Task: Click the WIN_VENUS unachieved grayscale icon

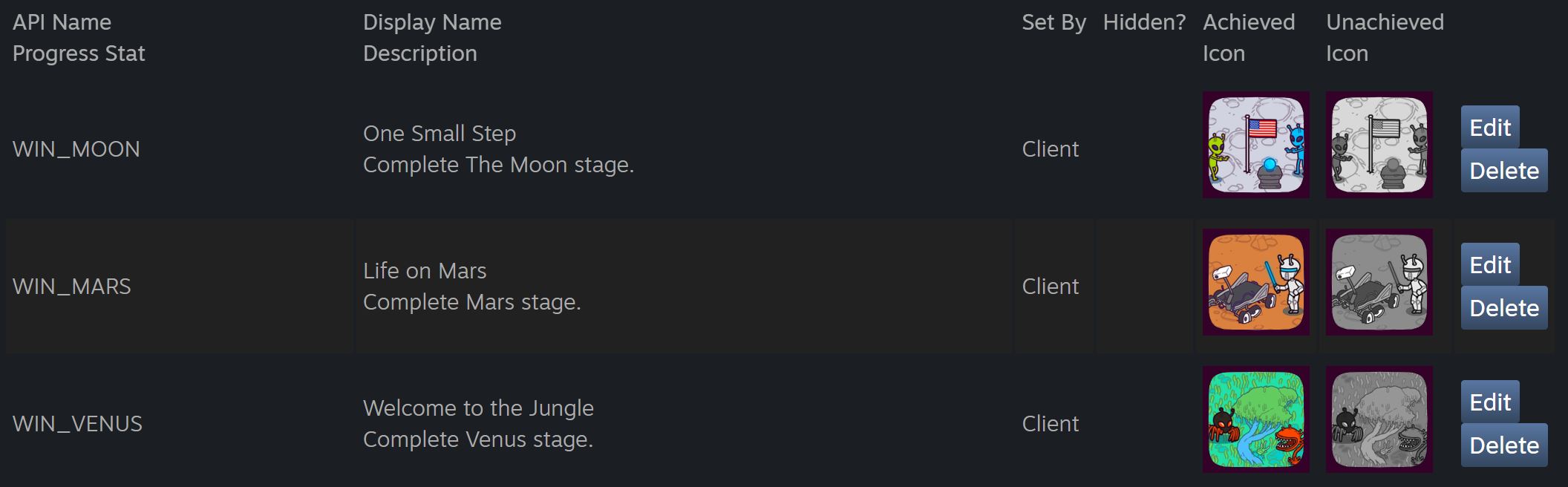Action: click(1379, 419)
